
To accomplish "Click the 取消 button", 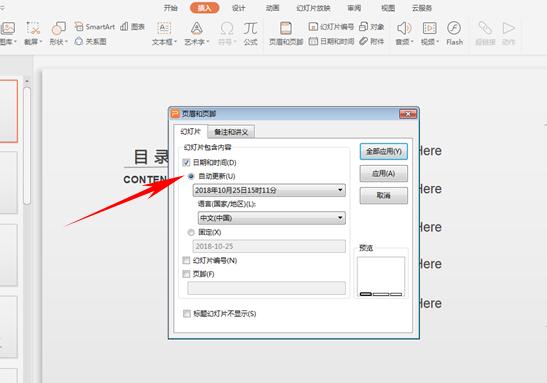I will (383, 195).
